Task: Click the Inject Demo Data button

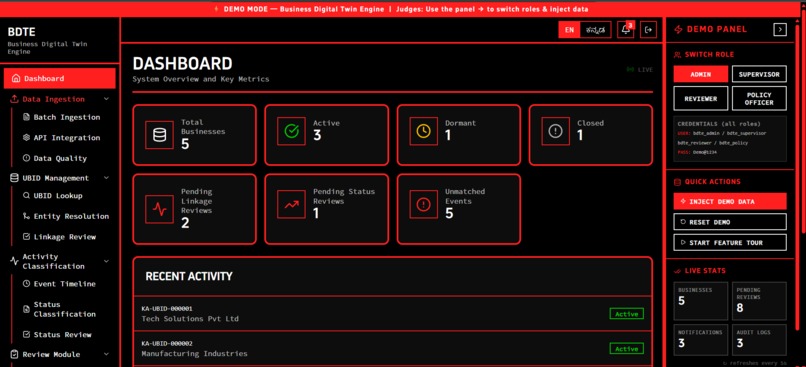Action: (730, 201)
